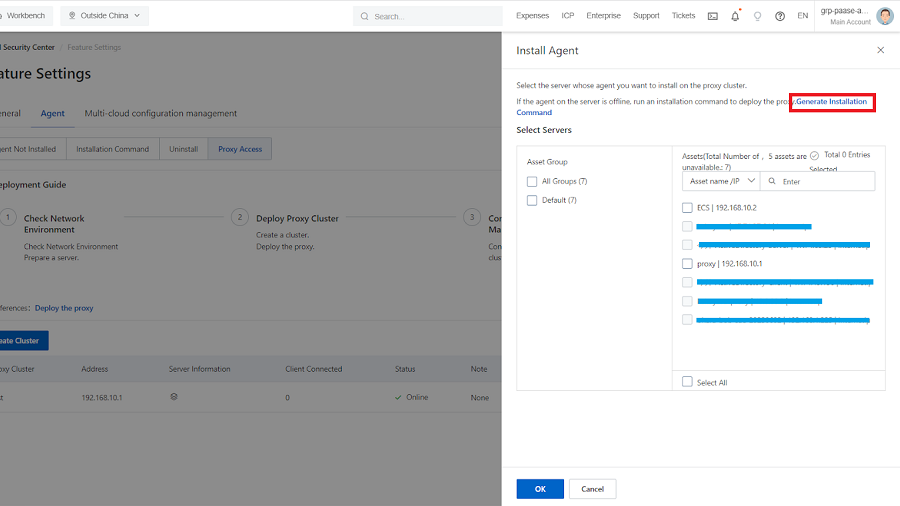Select the proxy 192.168.10.1 checkbox
The width and height of the screenshot is (900, 506).
tap(687, 264)
